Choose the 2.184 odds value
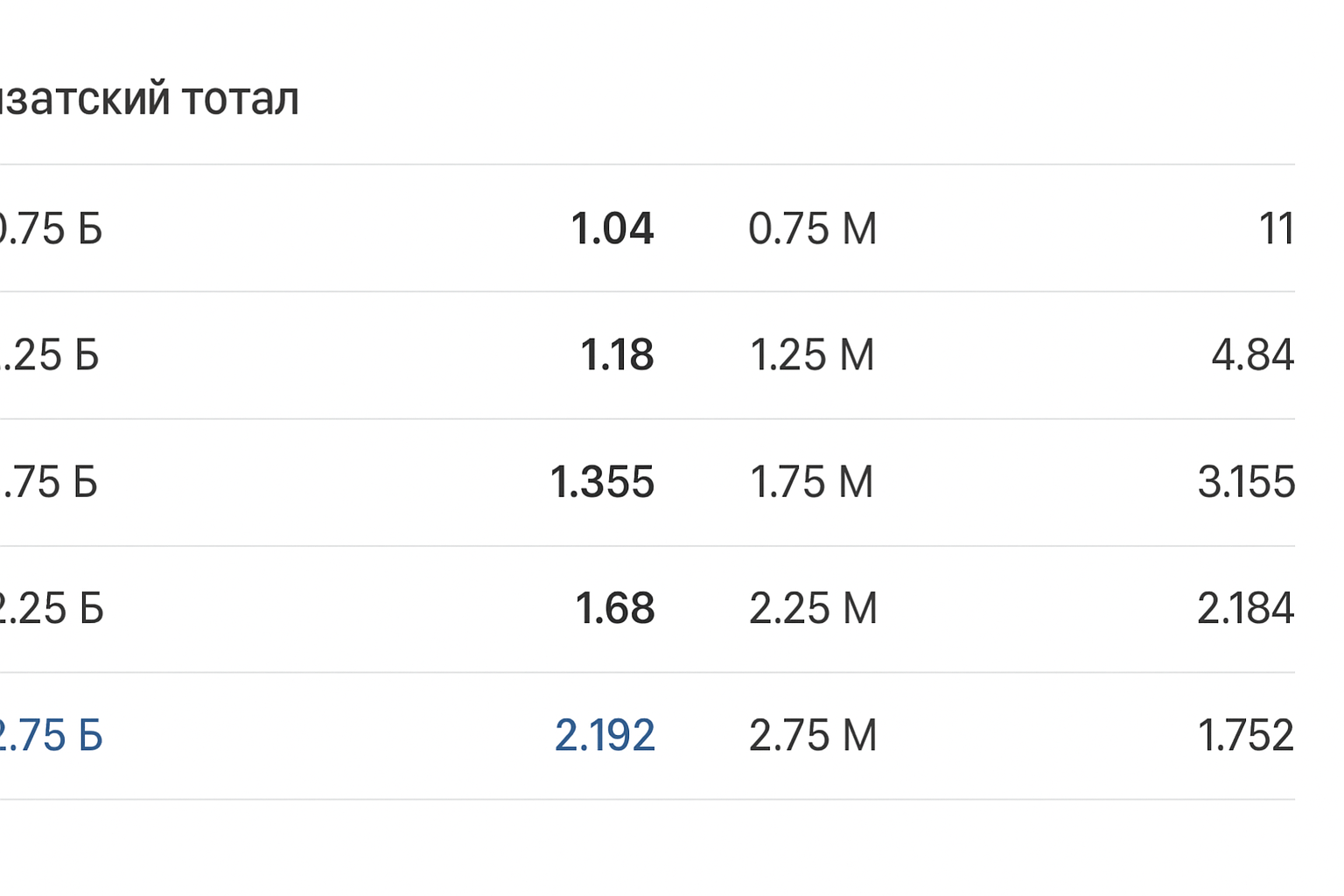 1245,609
